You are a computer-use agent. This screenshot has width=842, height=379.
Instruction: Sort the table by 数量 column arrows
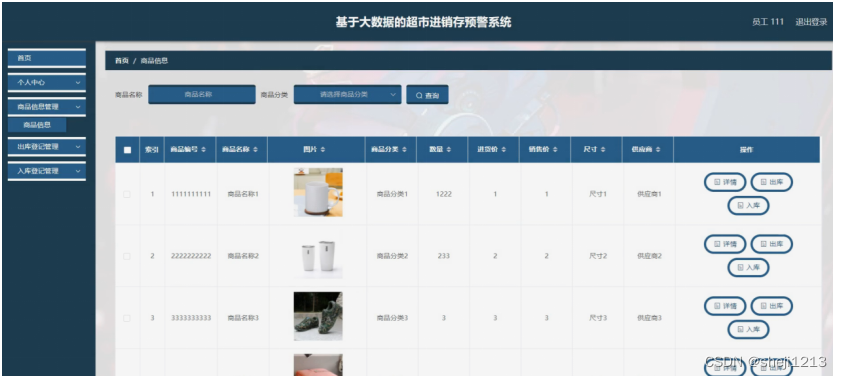pyautogui.click(x=449, y=150)
